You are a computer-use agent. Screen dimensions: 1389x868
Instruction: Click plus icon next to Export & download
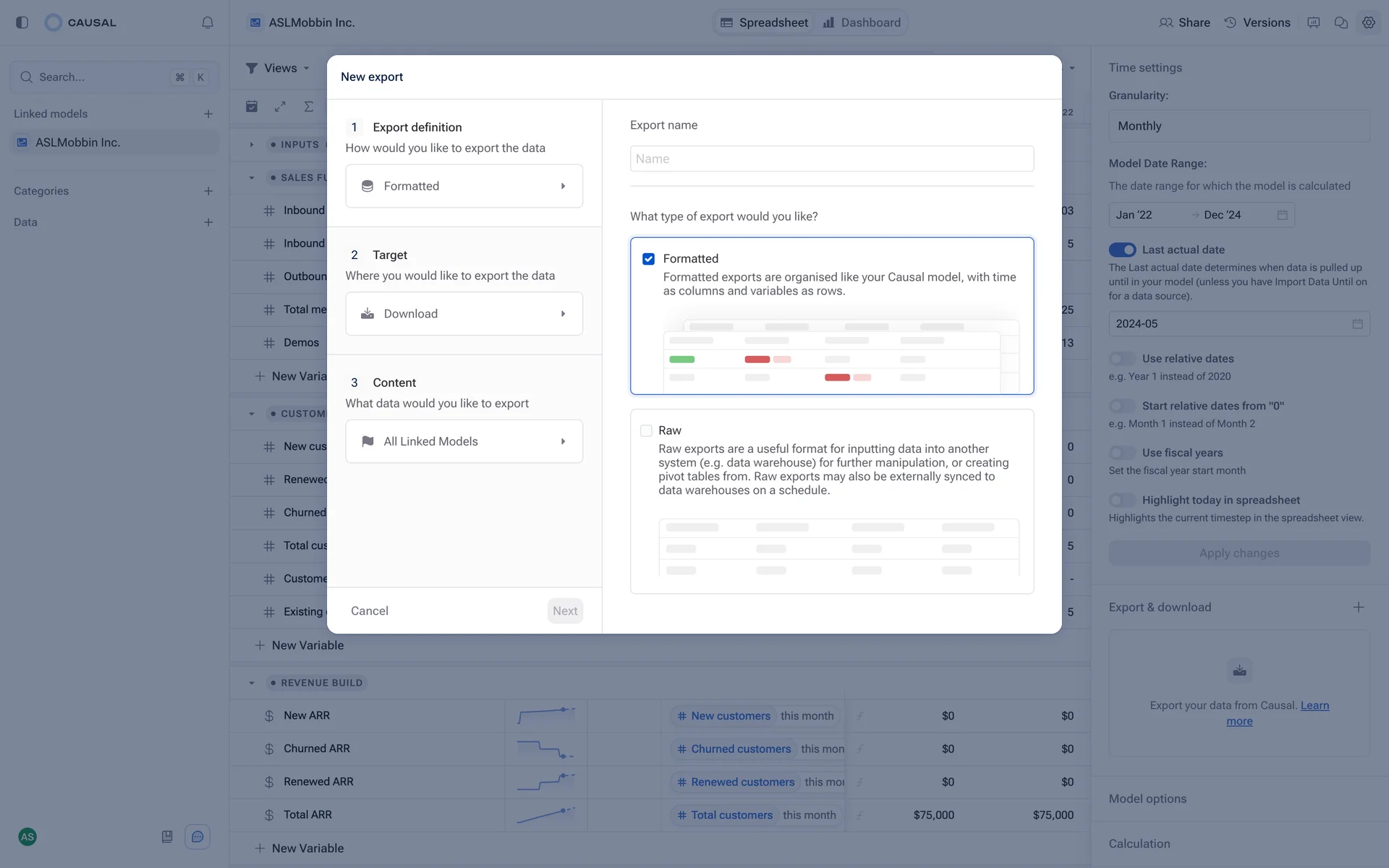click(x=1358, y=607)
